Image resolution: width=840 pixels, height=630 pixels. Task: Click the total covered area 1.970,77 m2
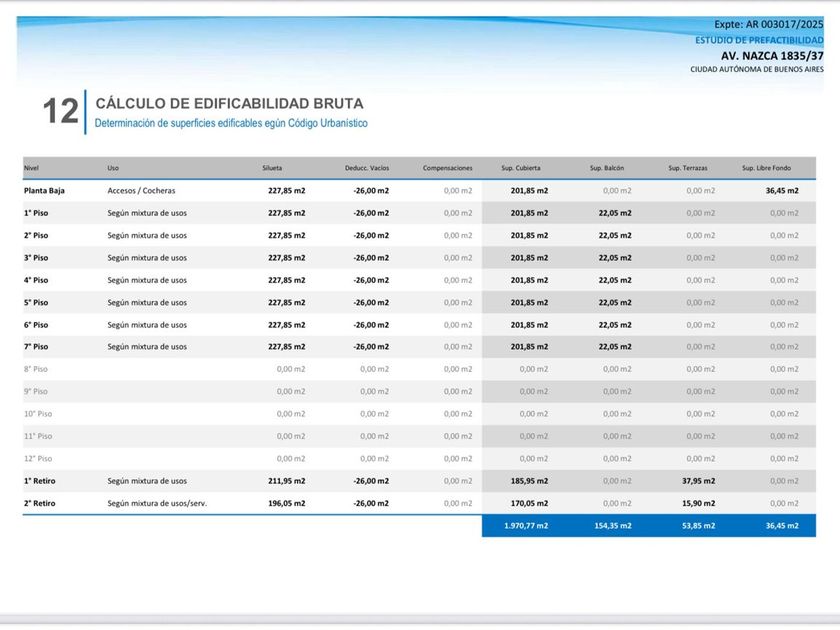(x=526, y=526)
